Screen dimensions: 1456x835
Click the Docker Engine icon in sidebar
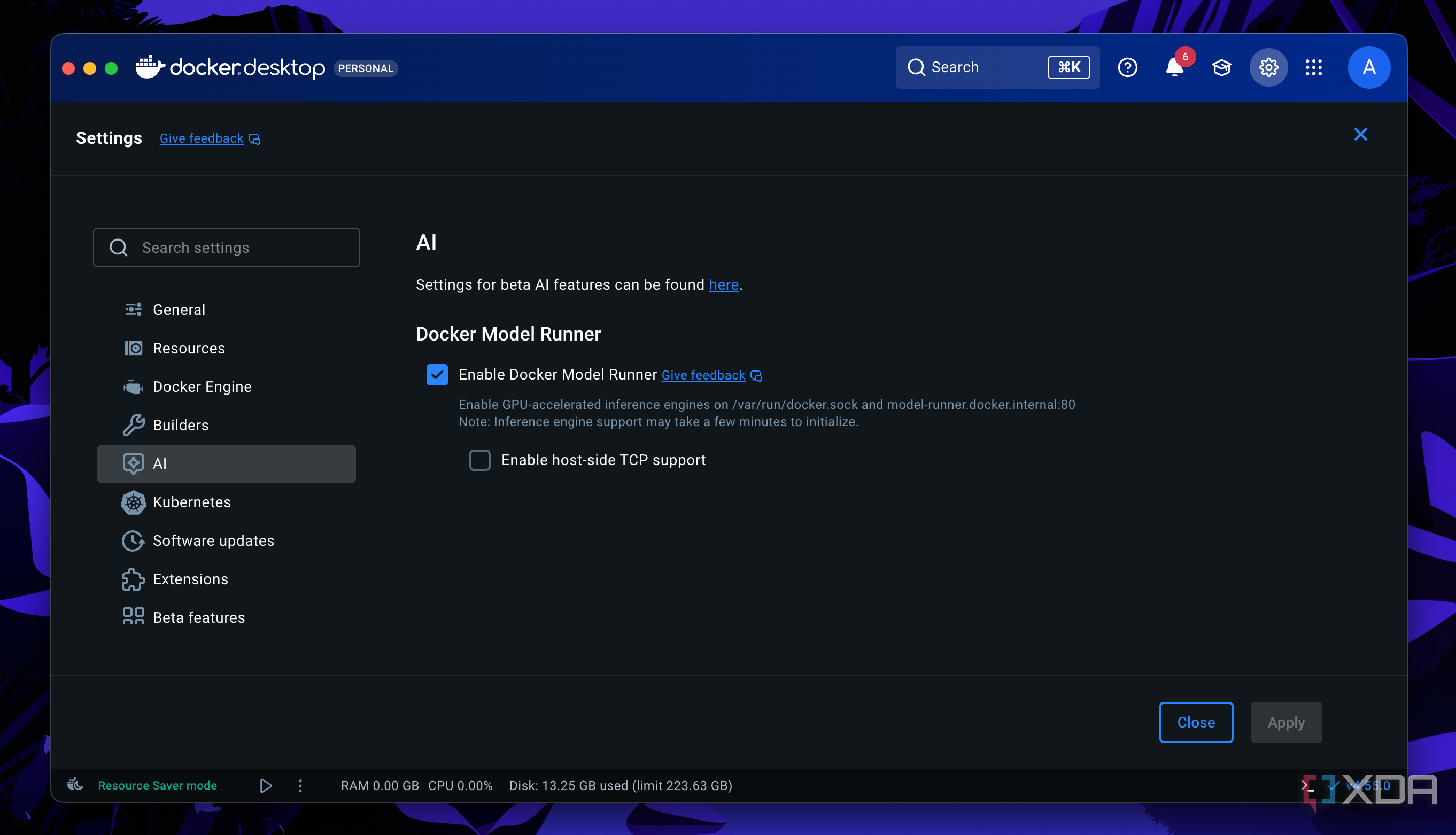[x=134, y=387]
